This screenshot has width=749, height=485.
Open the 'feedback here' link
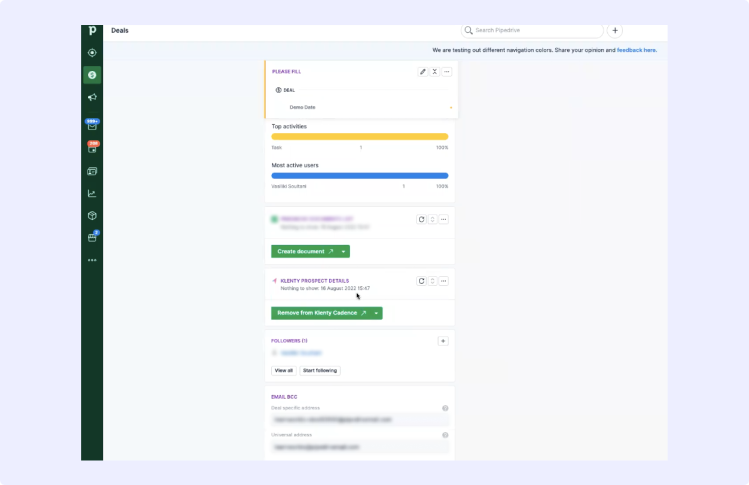point(636,49)
